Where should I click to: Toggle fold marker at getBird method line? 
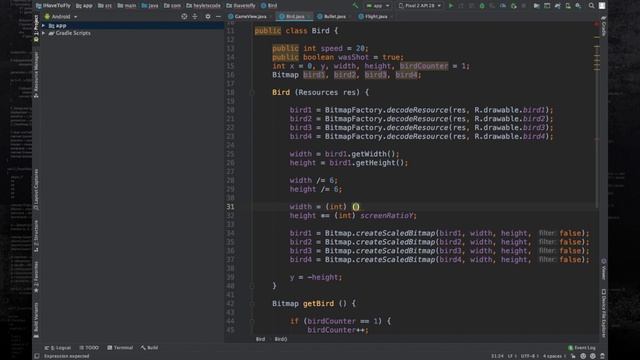pos(252,304)
